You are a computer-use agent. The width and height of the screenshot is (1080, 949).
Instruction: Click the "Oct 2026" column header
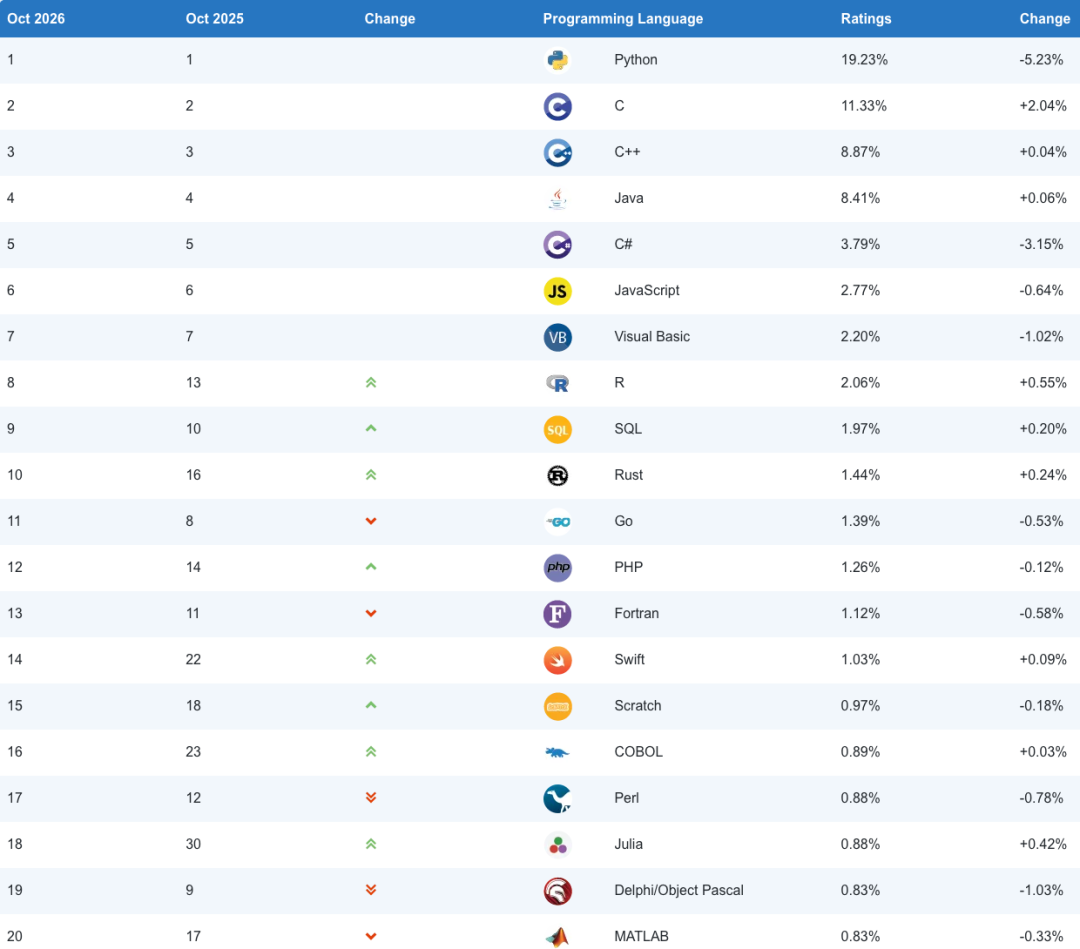coord(36,19)
